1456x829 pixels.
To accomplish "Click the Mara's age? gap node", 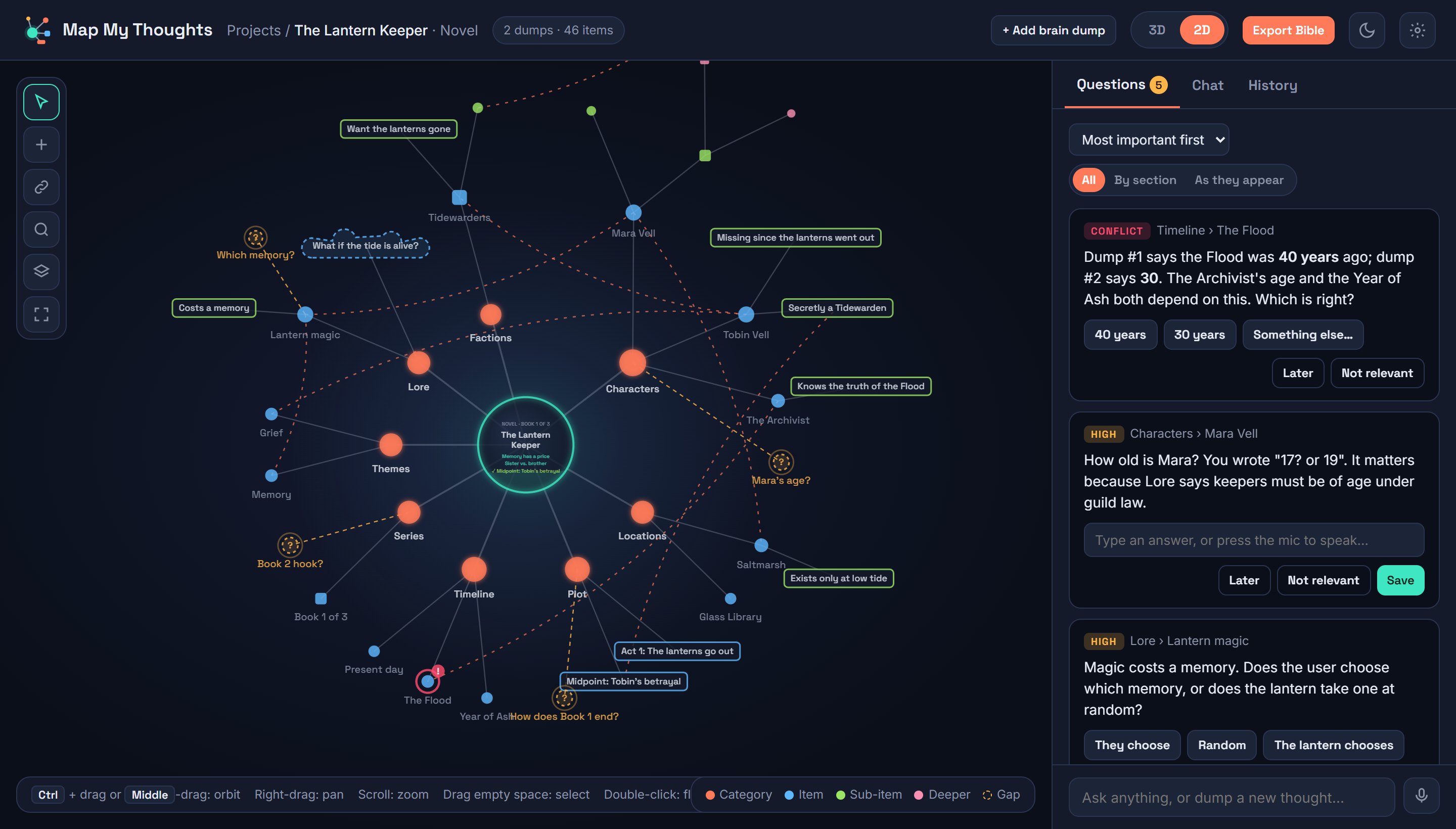I will (781, 463).
